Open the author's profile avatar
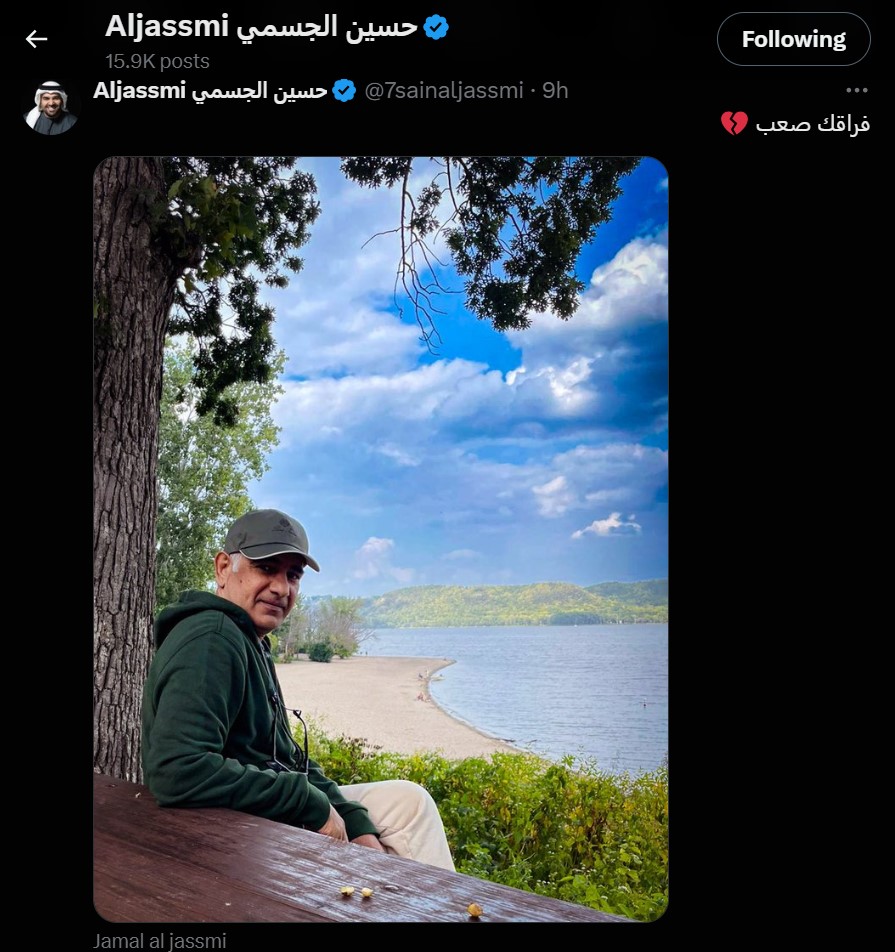This screenshot has width=895, height=952. point(52,107)
